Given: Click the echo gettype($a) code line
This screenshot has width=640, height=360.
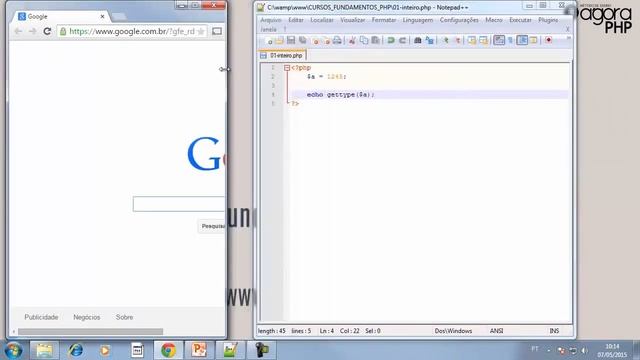Looking at the screenshot, I should 340,95.
